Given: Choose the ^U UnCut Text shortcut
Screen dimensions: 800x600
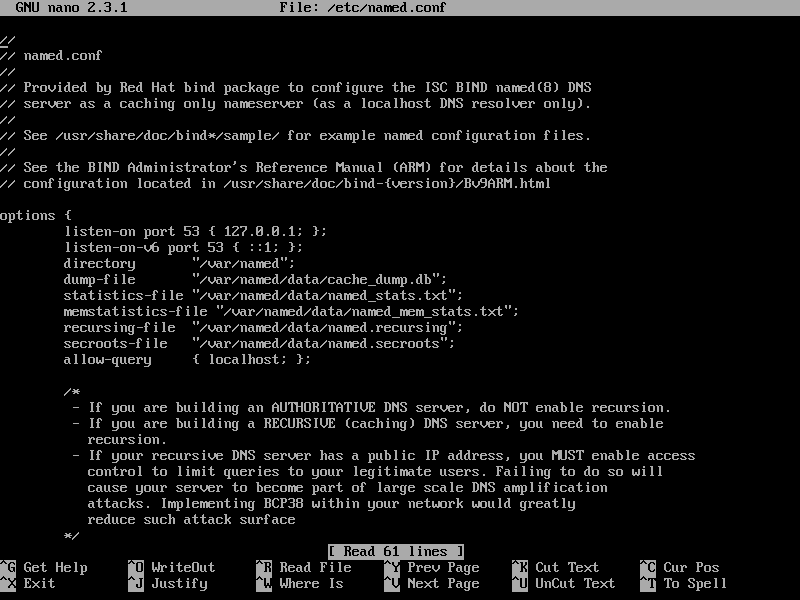Looking at the screenshot, I should click(564, 584).
